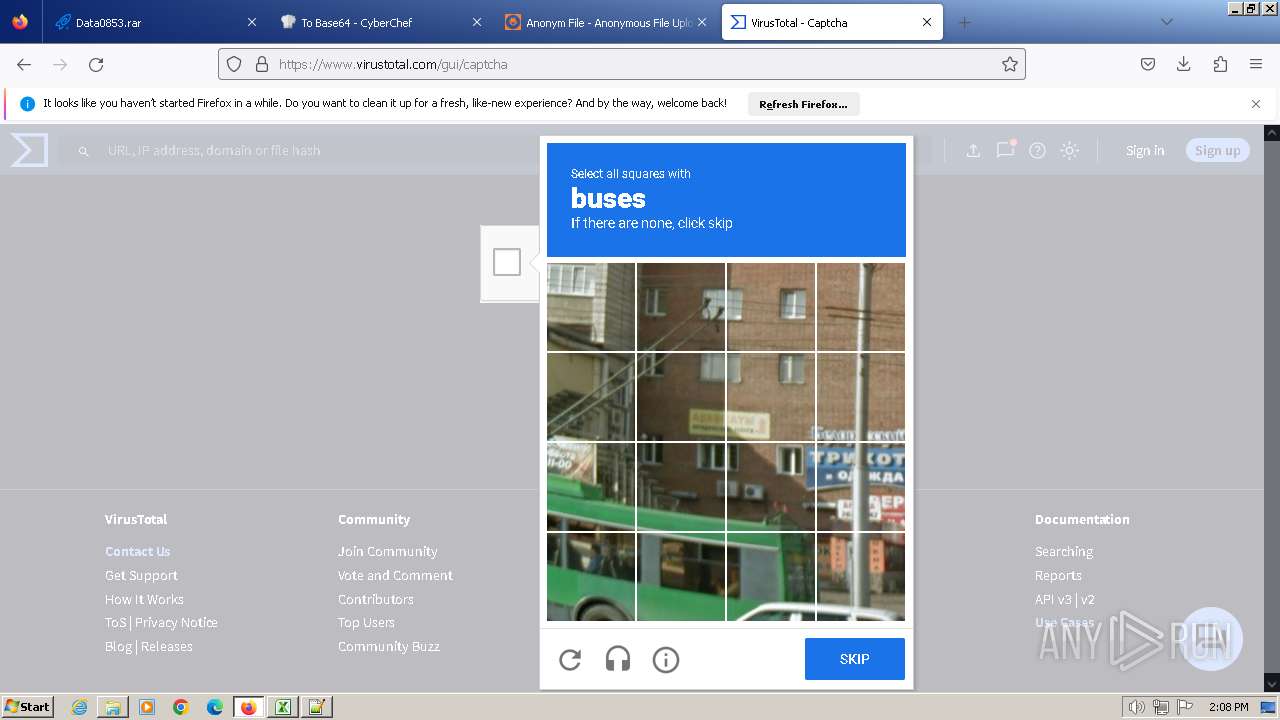Open Microsoft Edge from taskbar
1280x720 pixels.
[215, 707]
